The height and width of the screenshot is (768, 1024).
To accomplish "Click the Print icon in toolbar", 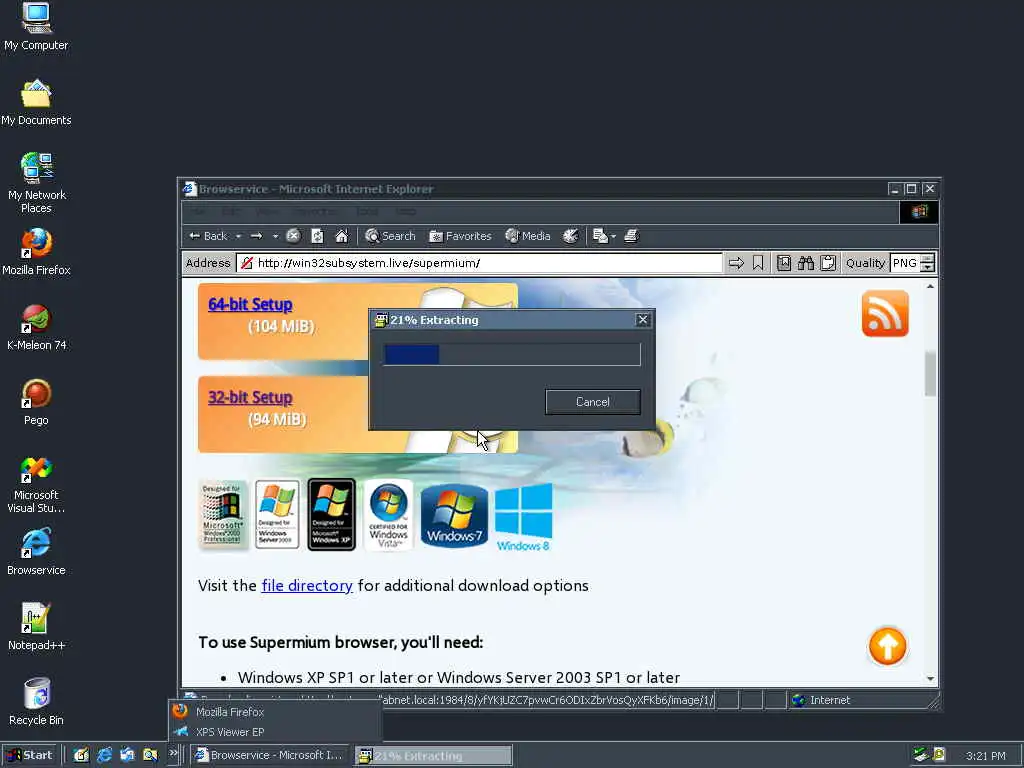I will click(631, 236).
